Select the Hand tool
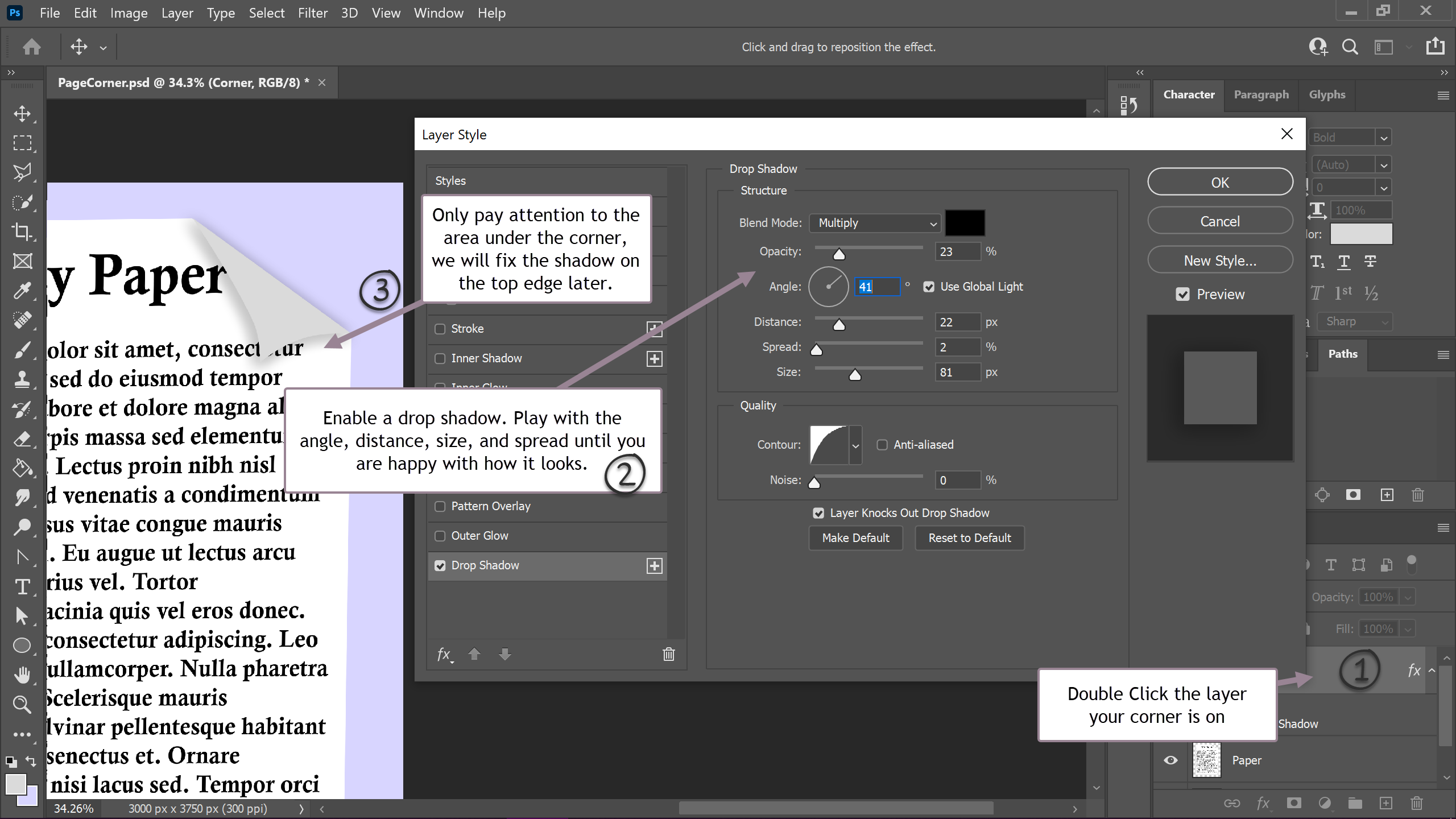Viewport: 1456px width, 819px height. coord(22,675)
